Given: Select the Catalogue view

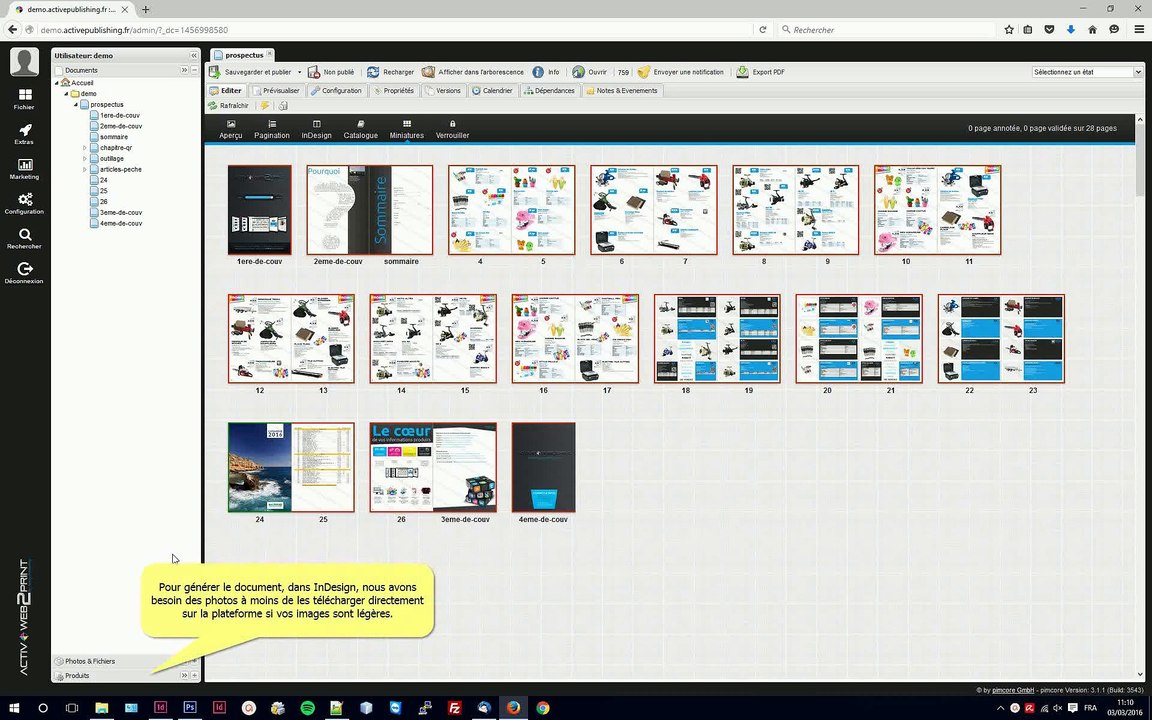Looking at the screenshot, I should click(x=361, y=129).
